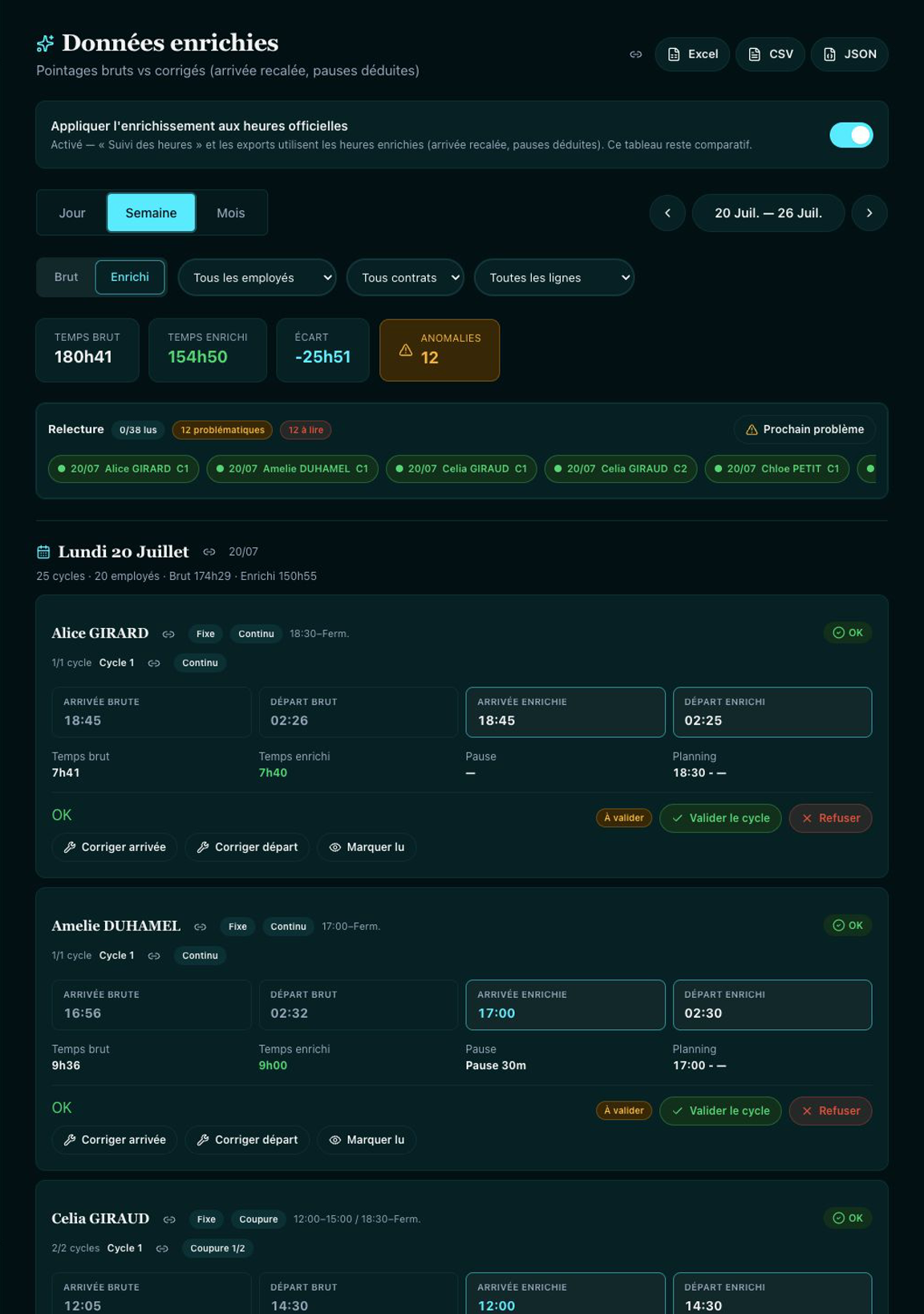Refuse Alice GIRARD's cycle

tap(830, 818)
